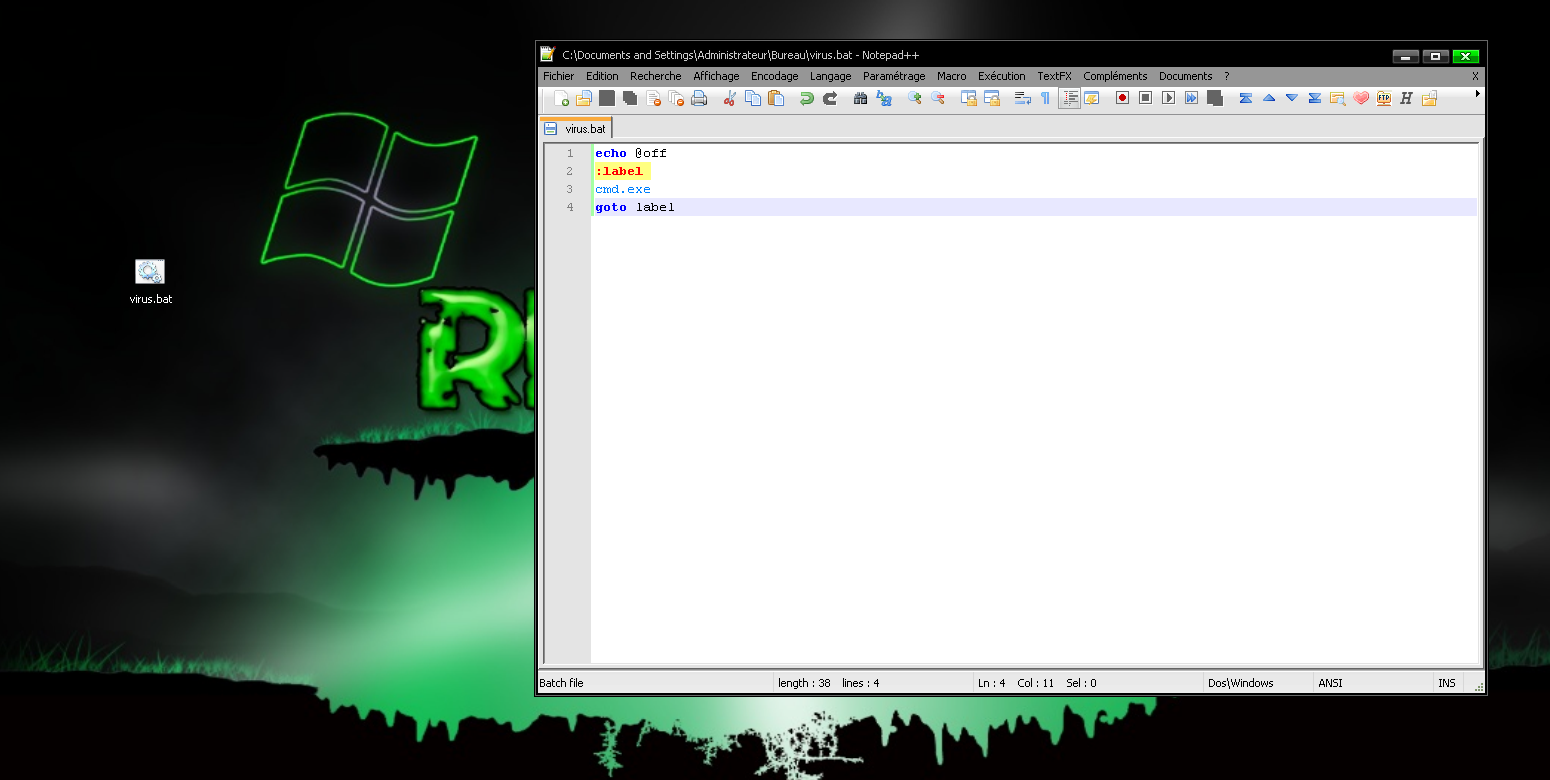Viewport: 1550px width, 780px height.
Task: Open the TextFX menu
Action: (x=1054, y=76)
